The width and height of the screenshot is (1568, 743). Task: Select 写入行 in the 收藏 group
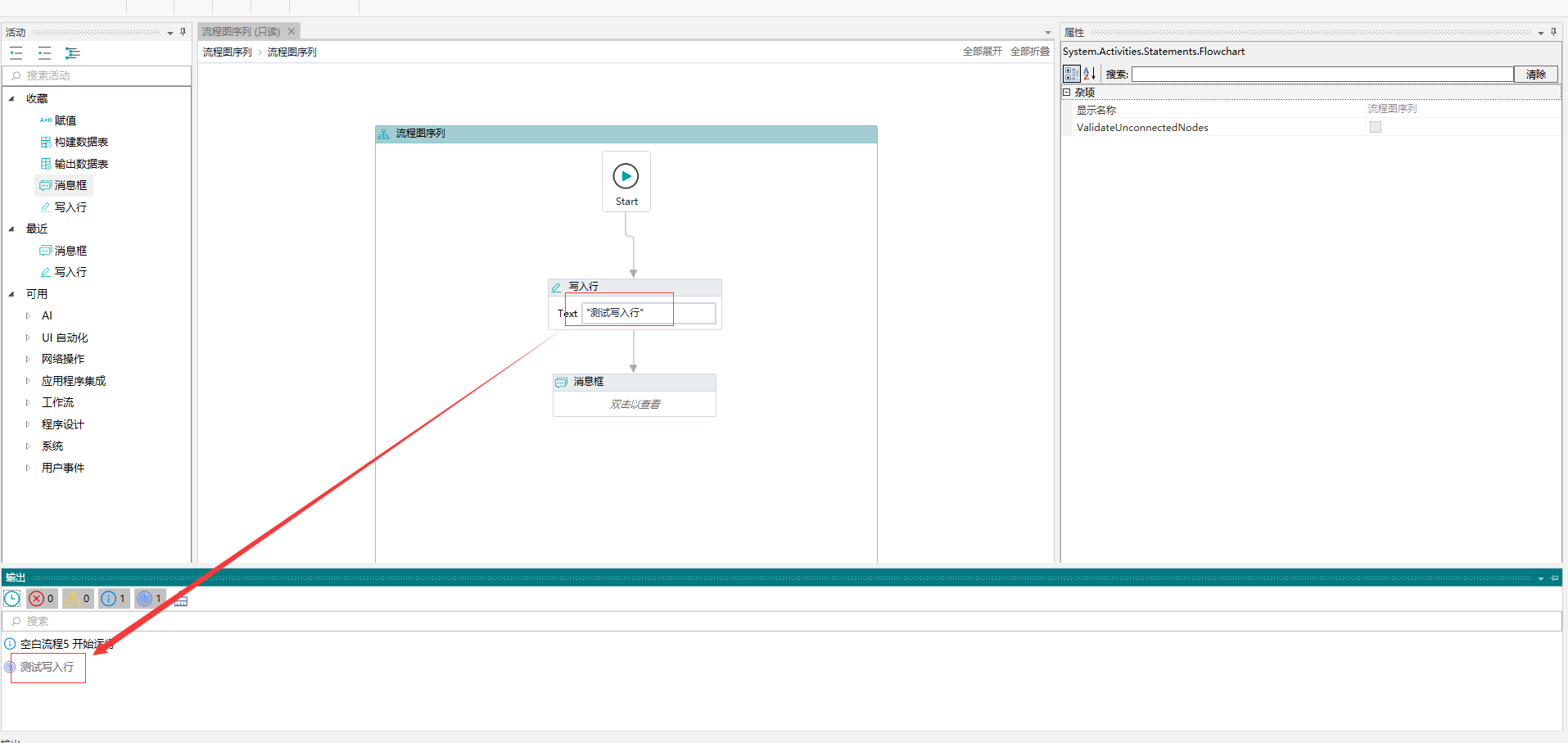click(x=64, y=207)
